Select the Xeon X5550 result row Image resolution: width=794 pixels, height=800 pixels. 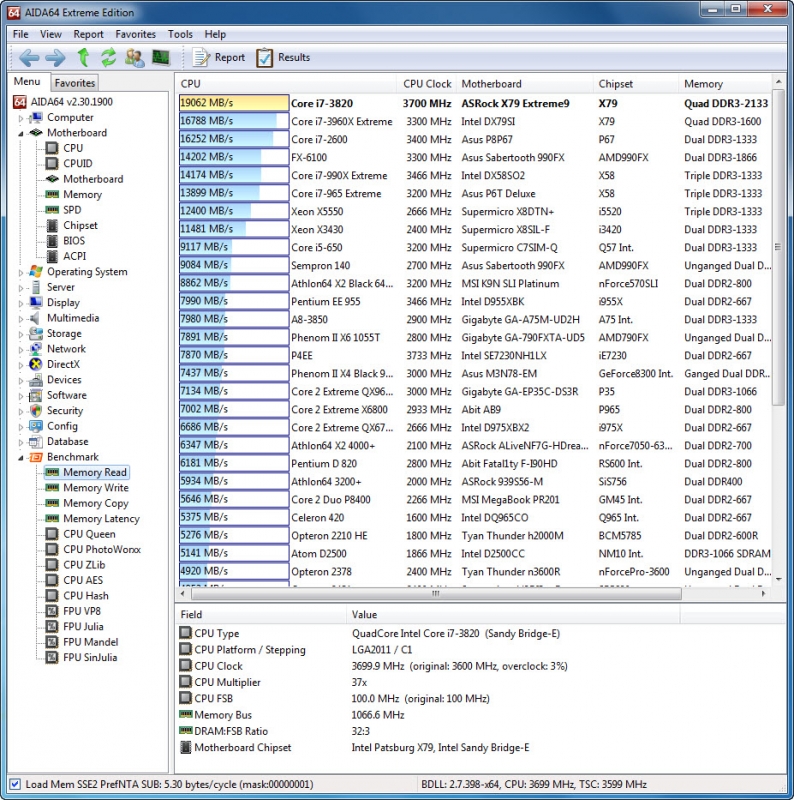(x=475, y=211)
